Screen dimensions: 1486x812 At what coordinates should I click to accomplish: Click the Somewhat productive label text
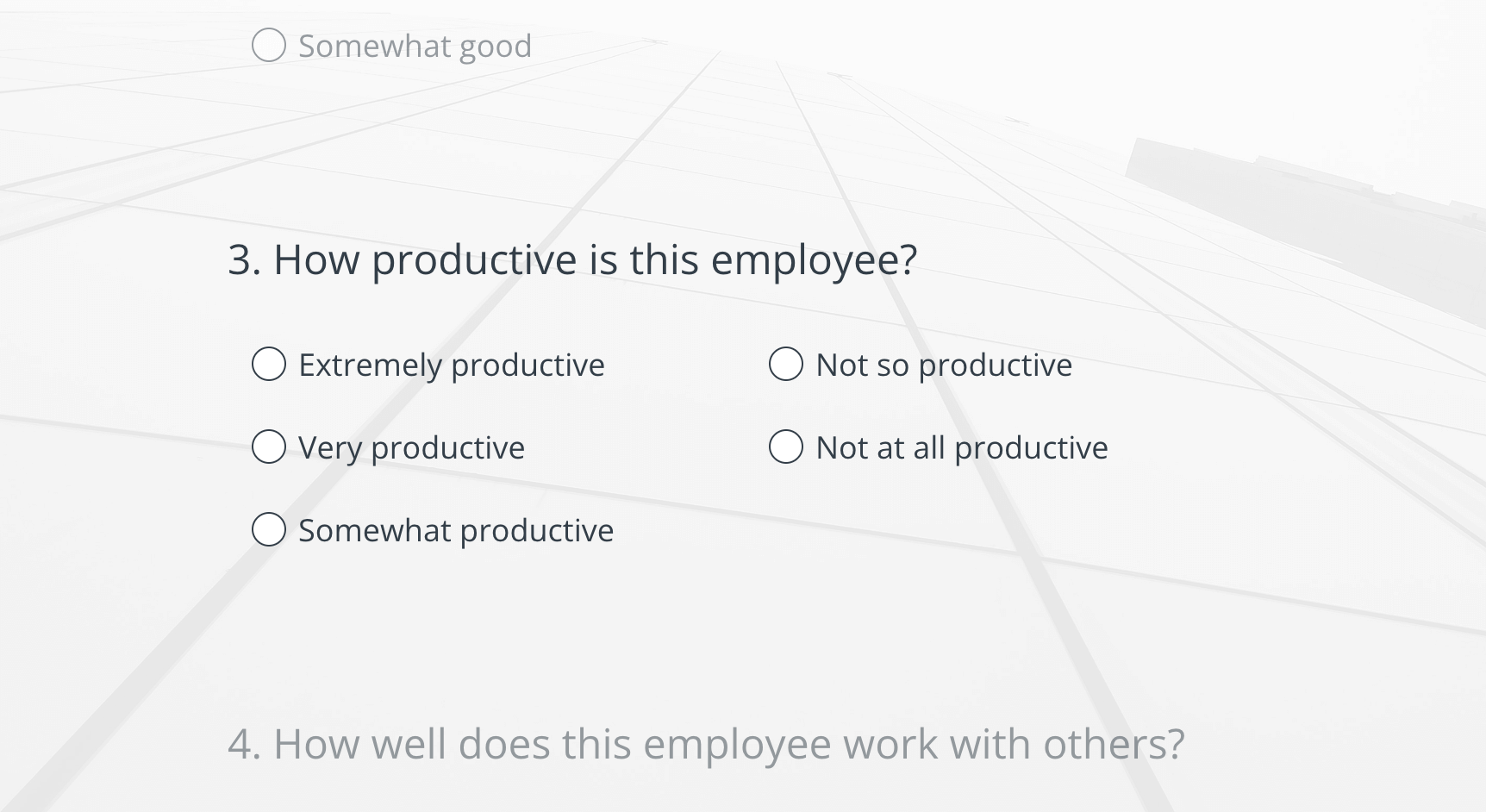point(455,530)
